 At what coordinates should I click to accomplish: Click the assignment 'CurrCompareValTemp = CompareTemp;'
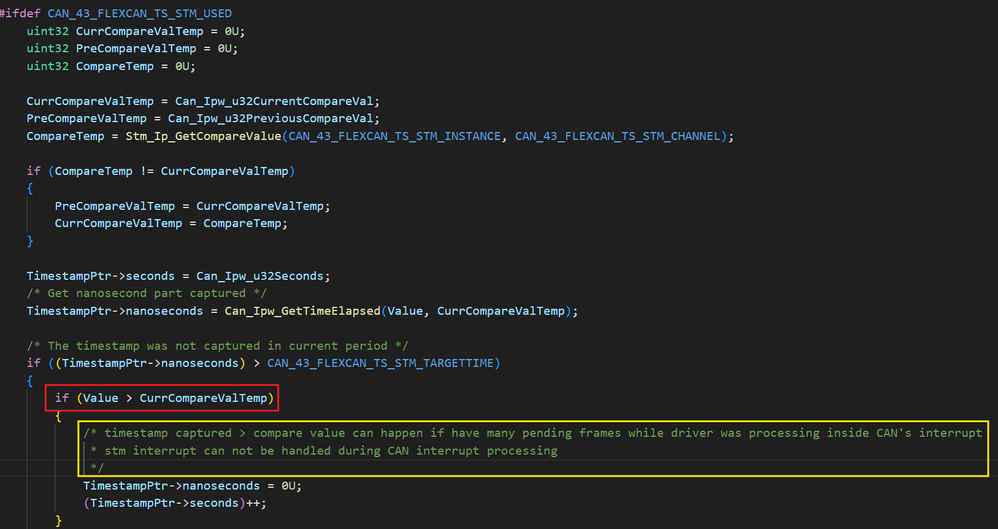tap(171, 223)
